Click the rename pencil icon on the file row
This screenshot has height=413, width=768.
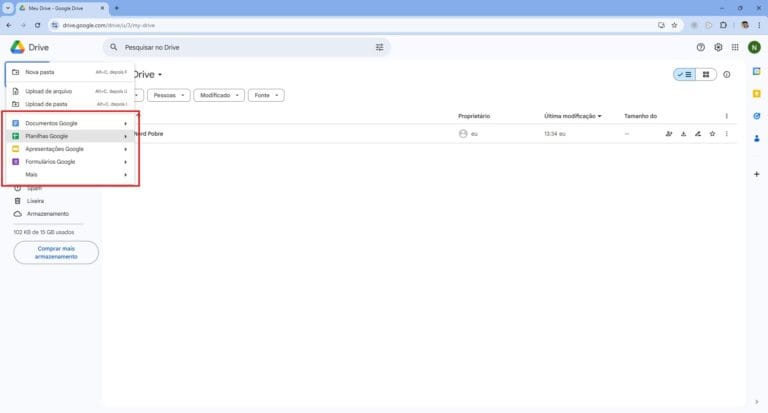click(698, 134)
